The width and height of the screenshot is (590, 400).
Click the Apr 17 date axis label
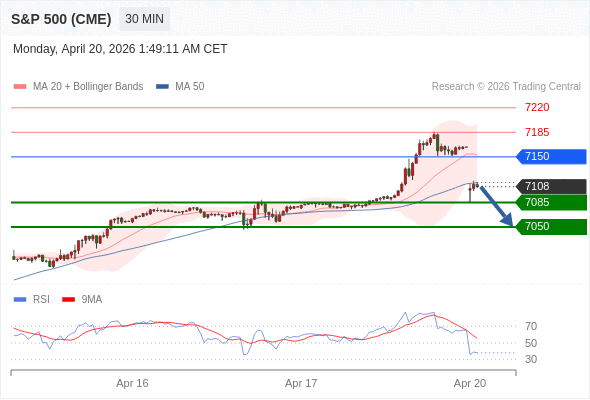(301, 383)
